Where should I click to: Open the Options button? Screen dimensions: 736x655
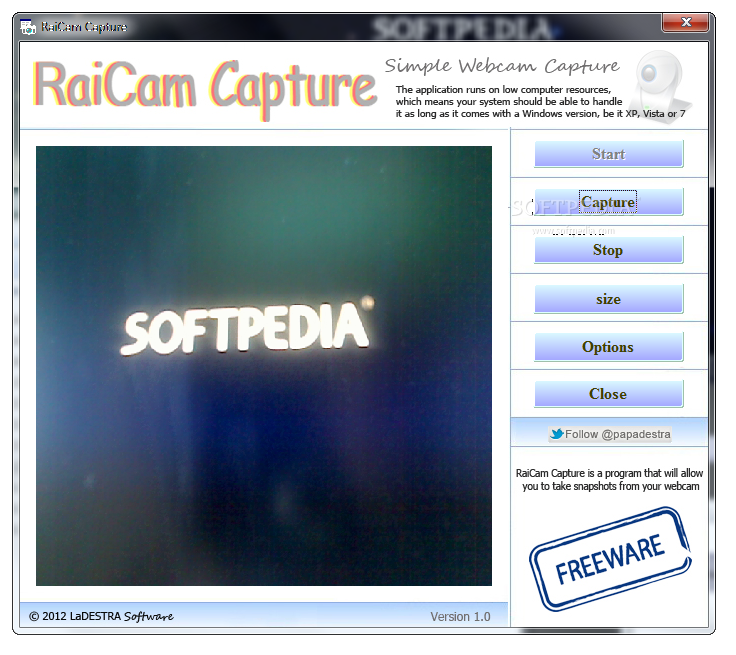click(x=609, y=347)
